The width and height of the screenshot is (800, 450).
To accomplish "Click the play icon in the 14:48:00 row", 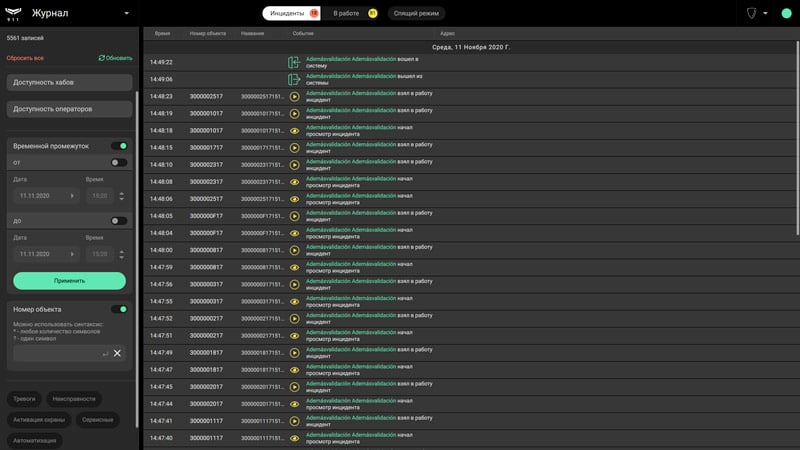I will click(x=294, y=251).
